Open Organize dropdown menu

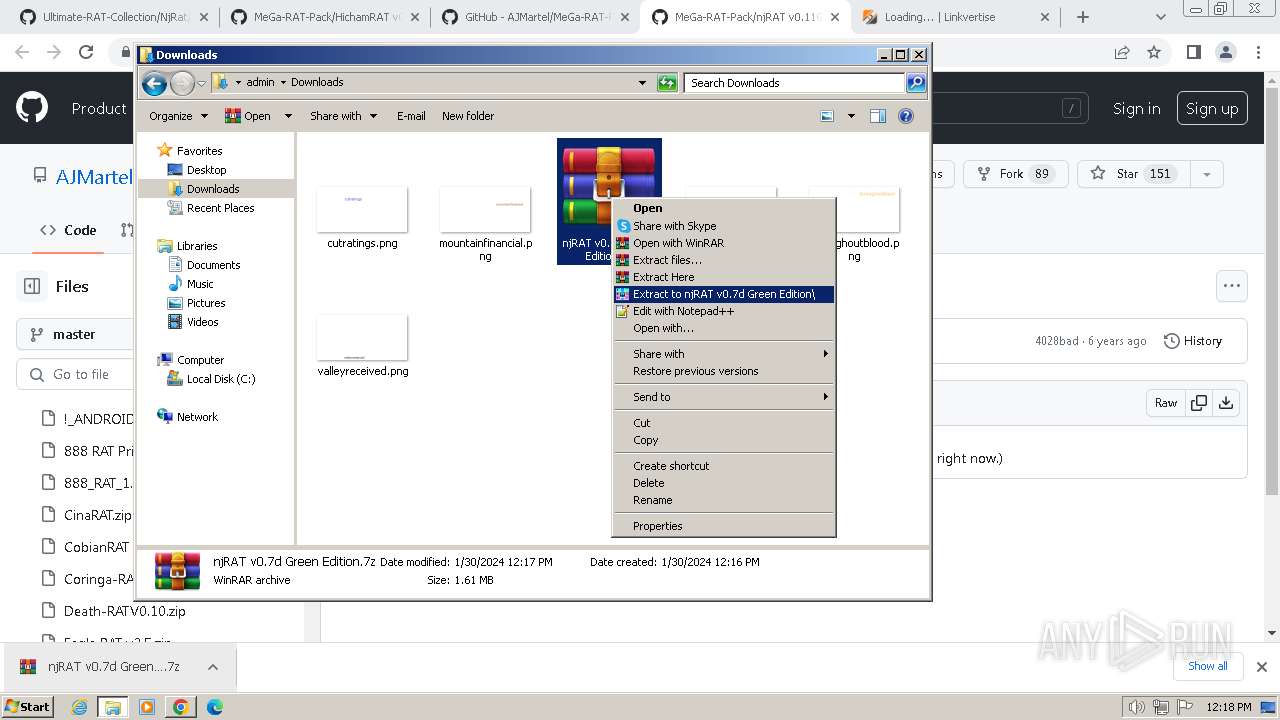pyautogui.click(x=178, y=116)
